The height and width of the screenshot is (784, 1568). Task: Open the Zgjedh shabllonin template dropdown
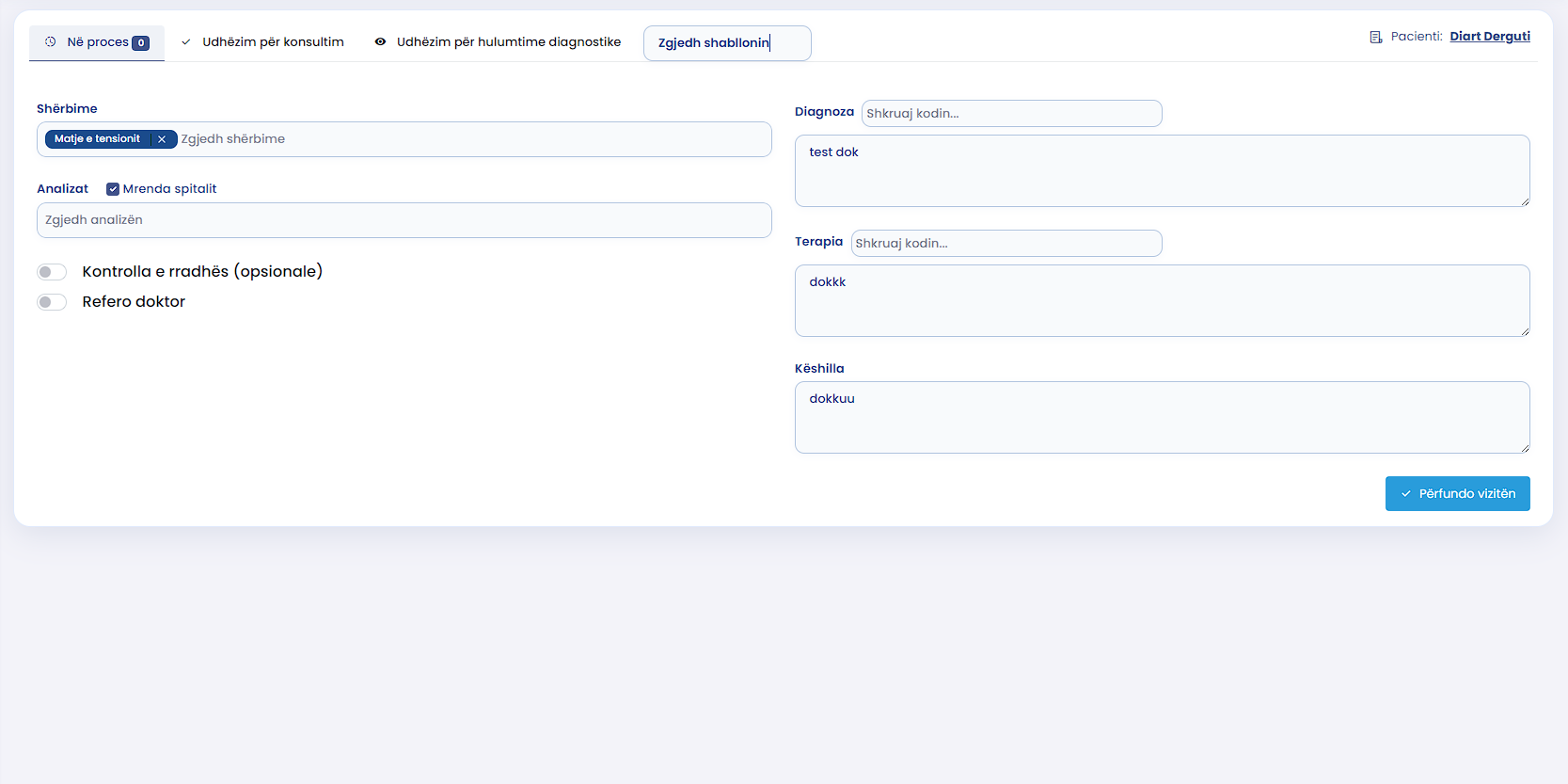(x=726, y=43)
